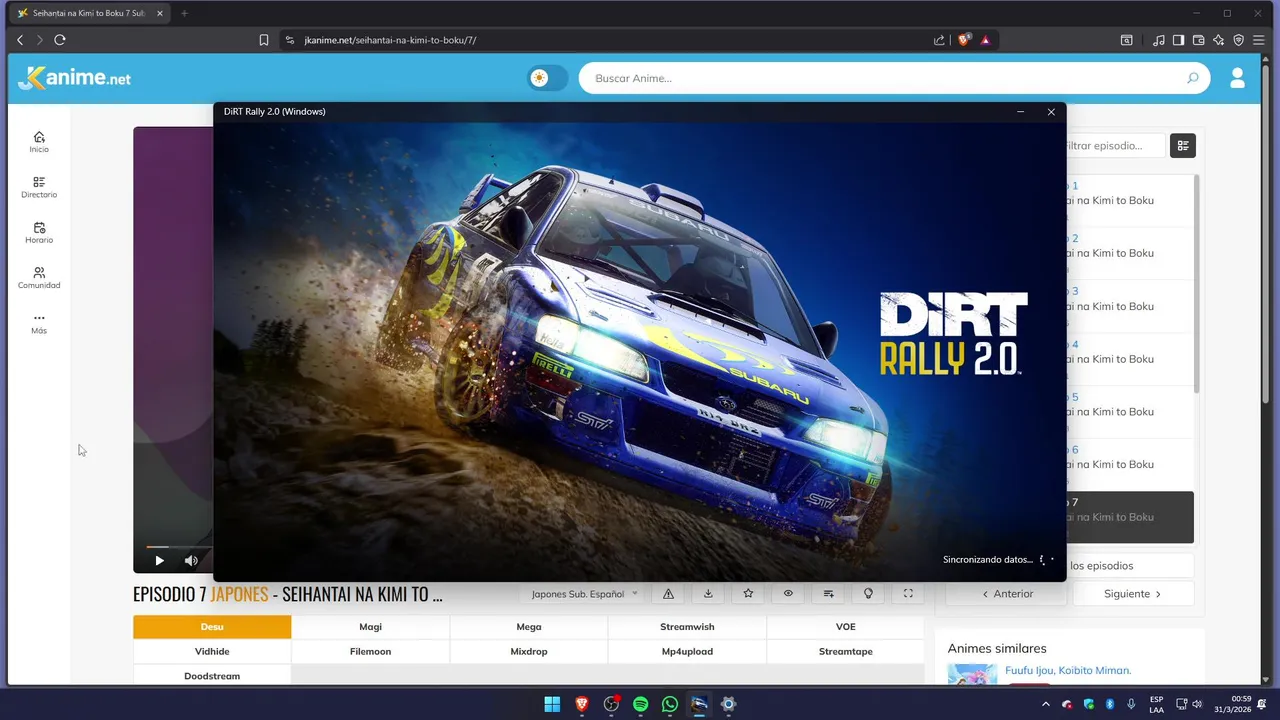Select the Vidhide server tab
The height and width of the screenshot is (720, 1280).
[212, 652]
